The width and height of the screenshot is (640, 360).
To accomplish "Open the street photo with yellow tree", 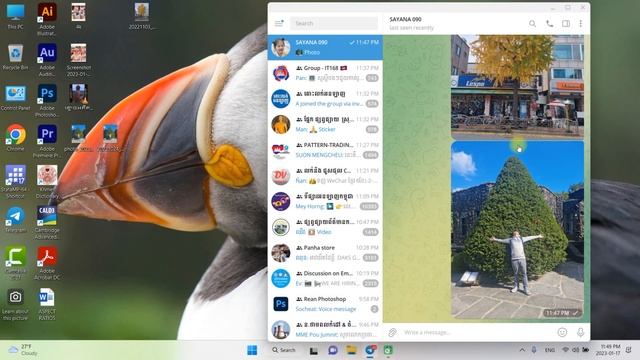I will (x=517, y=87).
